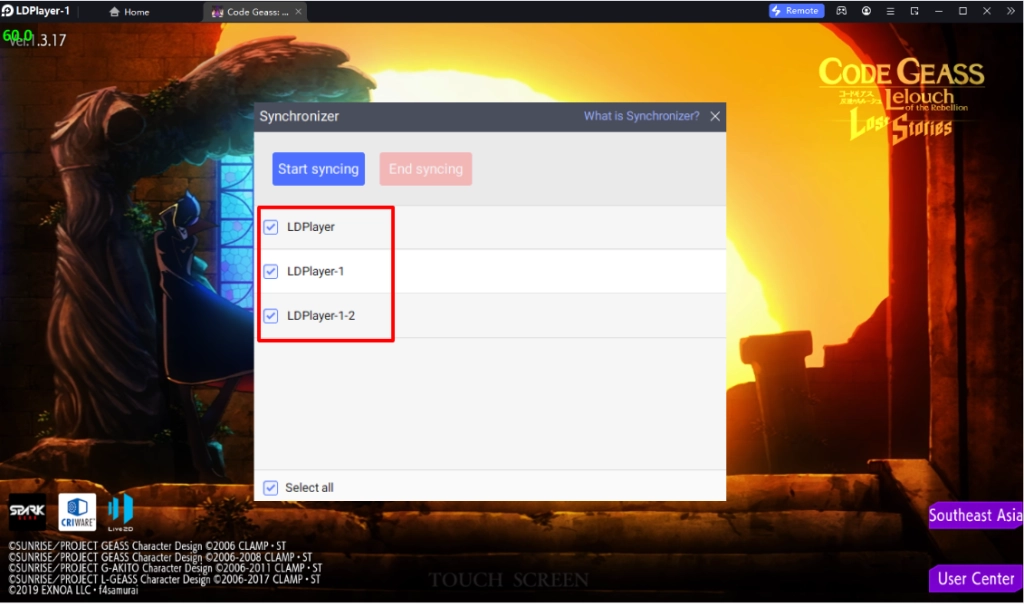The height and width of the screenshot is (607, 1024).
Task: Click the CRIWARE logo
Action: tap(77, 512)
